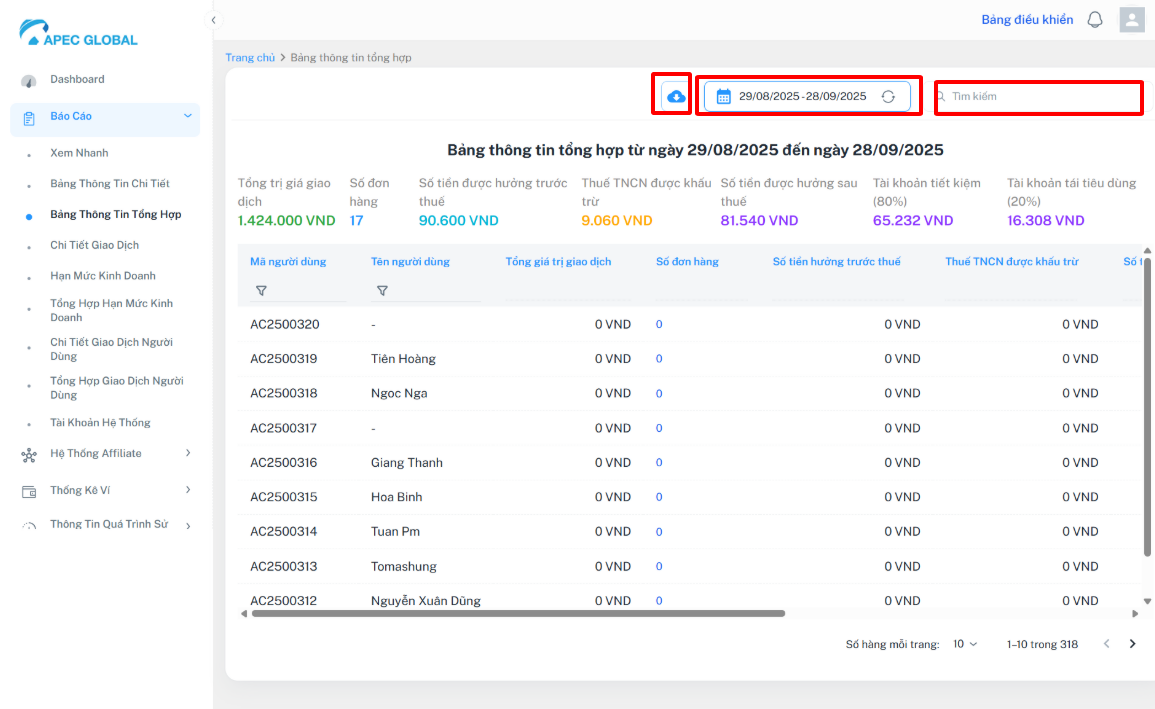Select Bảng Thông Tin Chi Tiết report
The height and width of the screenshot is (709, 1155).
click(x=110, y=184)
